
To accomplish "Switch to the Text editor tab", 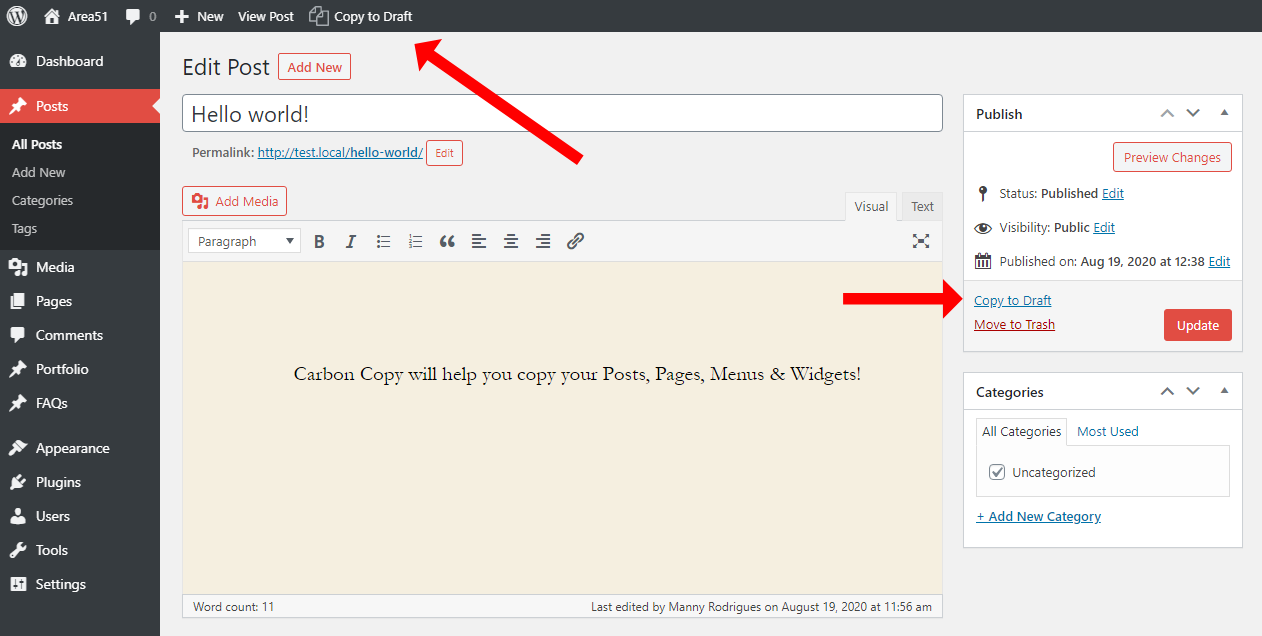I will pos(922,207).
